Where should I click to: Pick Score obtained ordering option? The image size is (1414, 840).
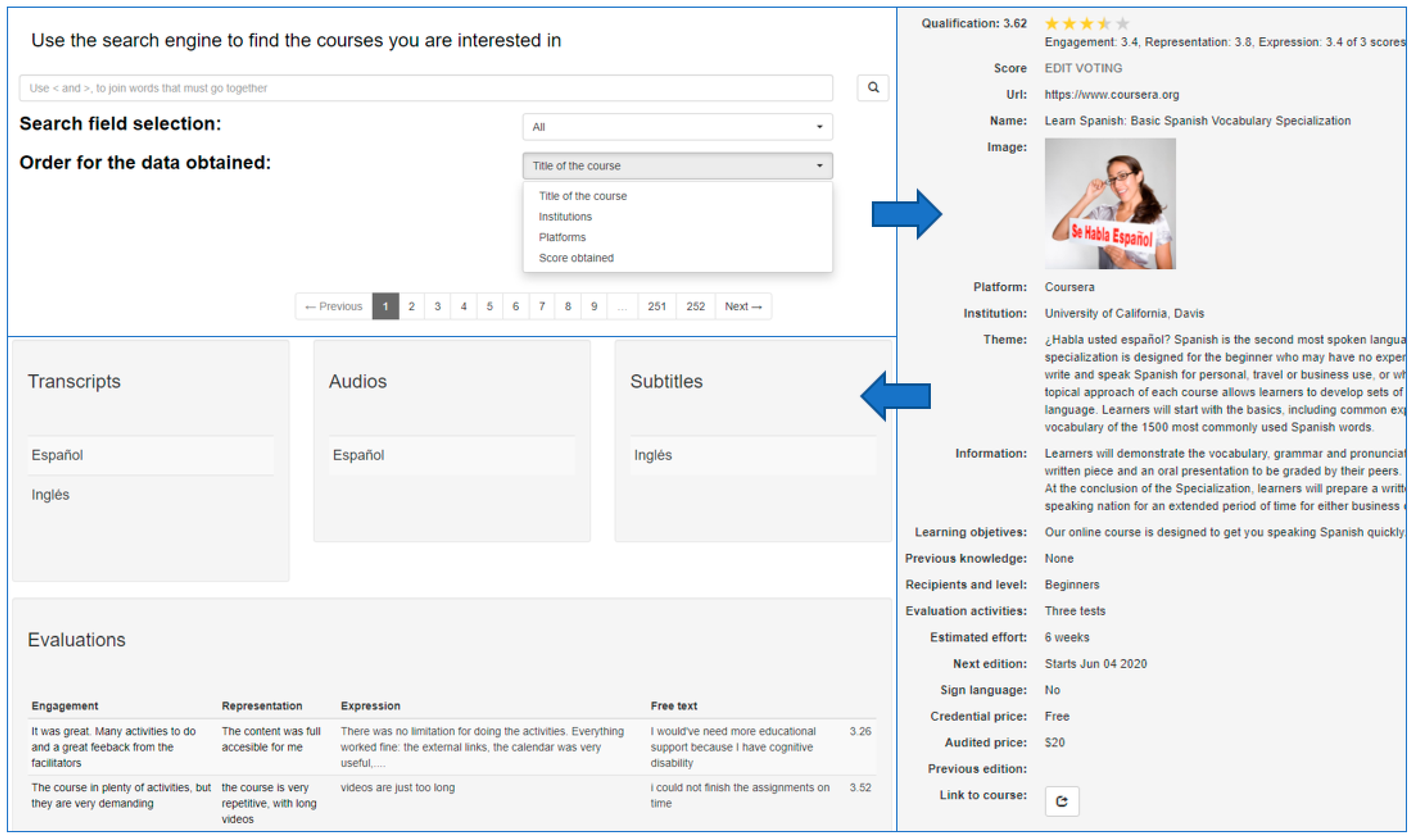(x=576, y=258)
